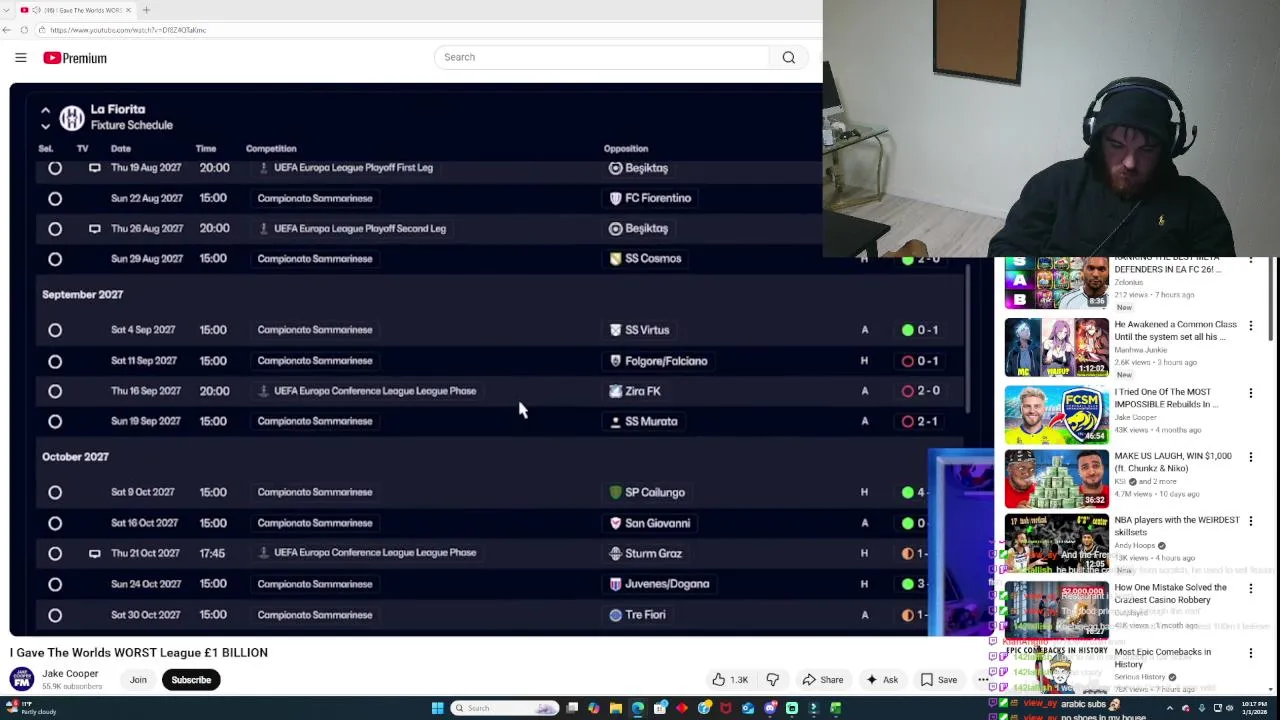Select radio for Sun 19 Sep SS Murata

(55, 421)
